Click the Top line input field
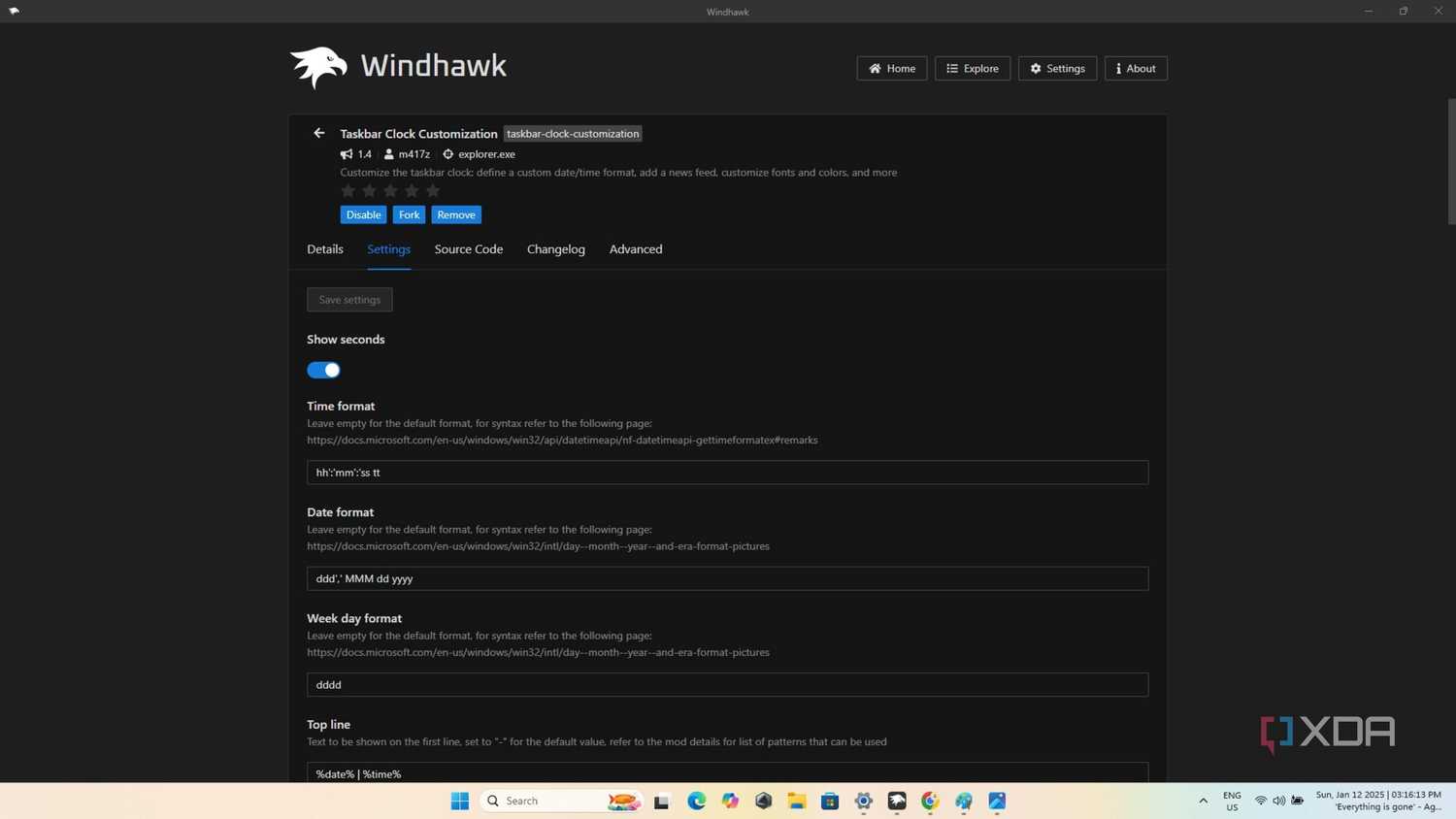1456x819 pixels. click(727, 772)
